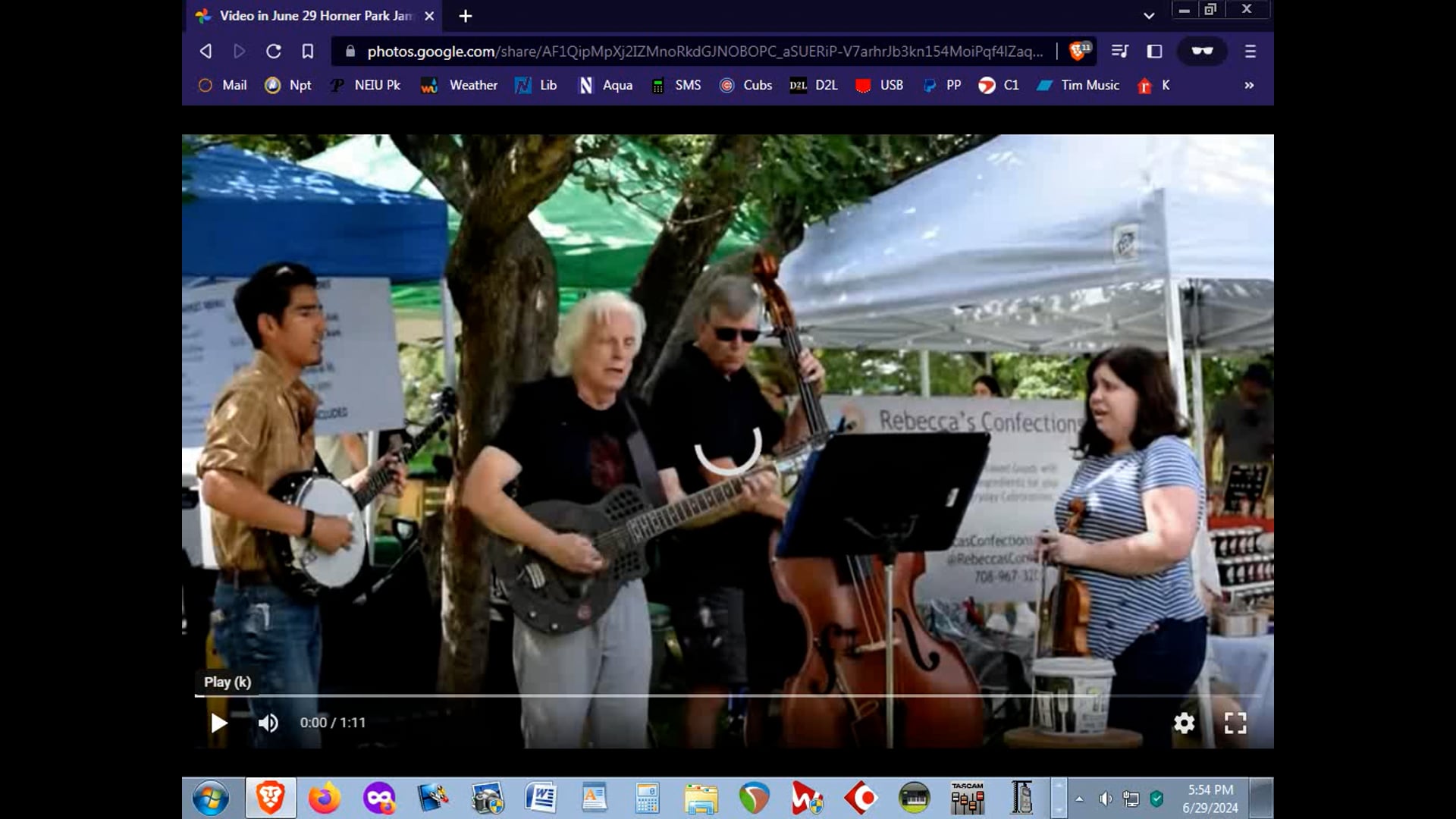Close the Video in June 29 tab
Viewport: 1456px width, 819px height.
[x=429, y=16]
